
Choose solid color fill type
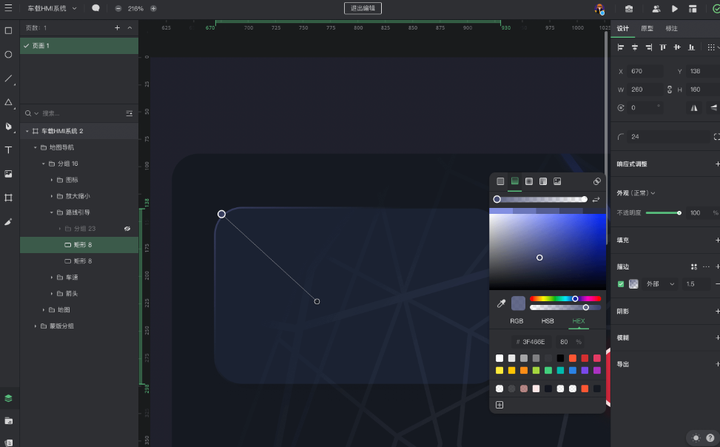[x=501, y=181]
